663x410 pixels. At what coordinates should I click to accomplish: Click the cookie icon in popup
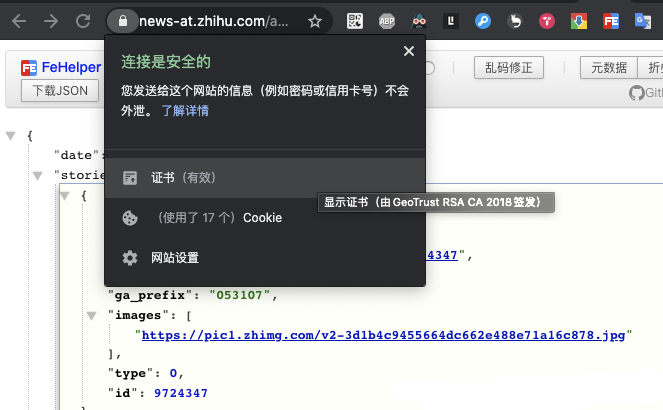[130, 218]
